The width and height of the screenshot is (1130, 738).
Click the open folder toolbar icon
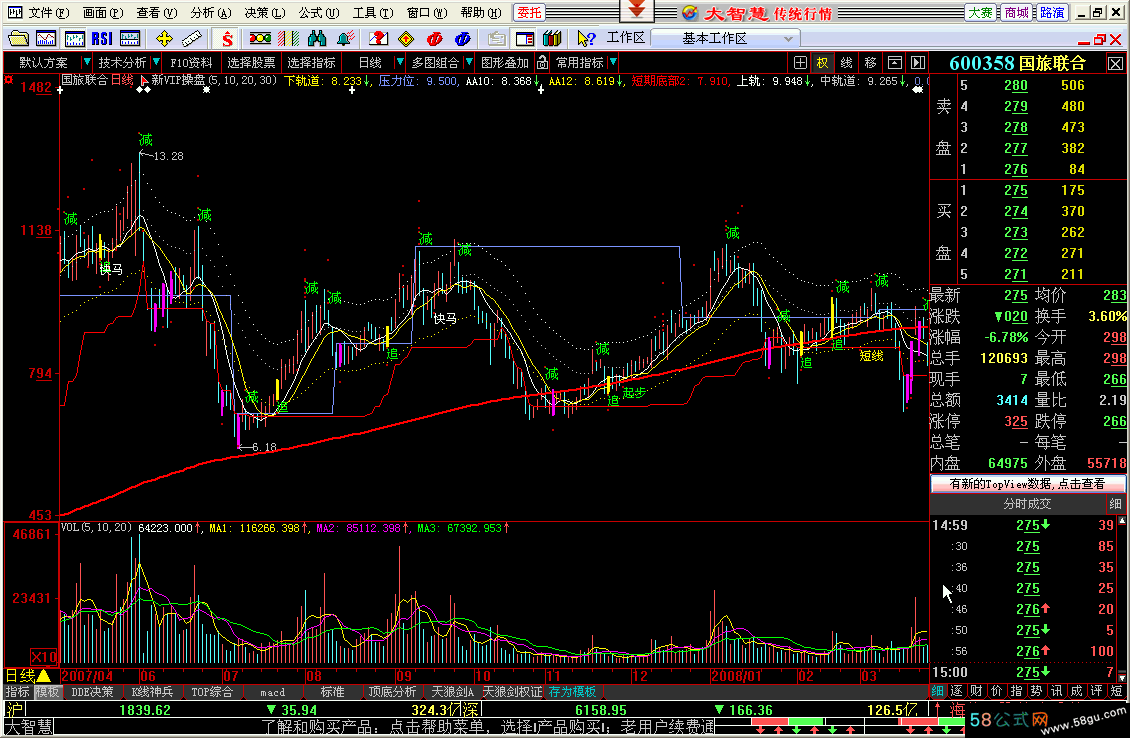pos(17,38)
